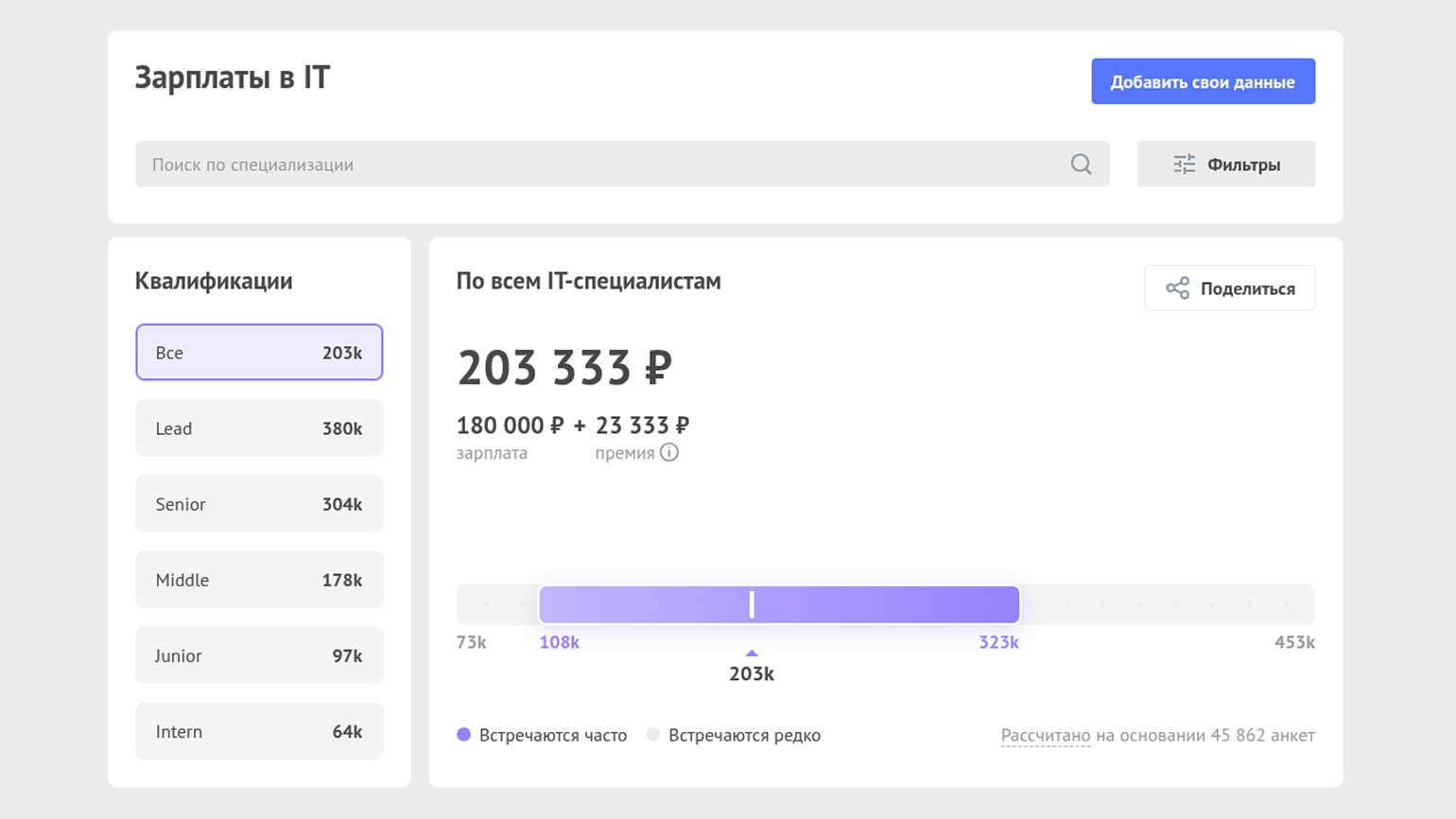
Task: Open the Рассчитано calculation details link
Action: (1045, 736)
